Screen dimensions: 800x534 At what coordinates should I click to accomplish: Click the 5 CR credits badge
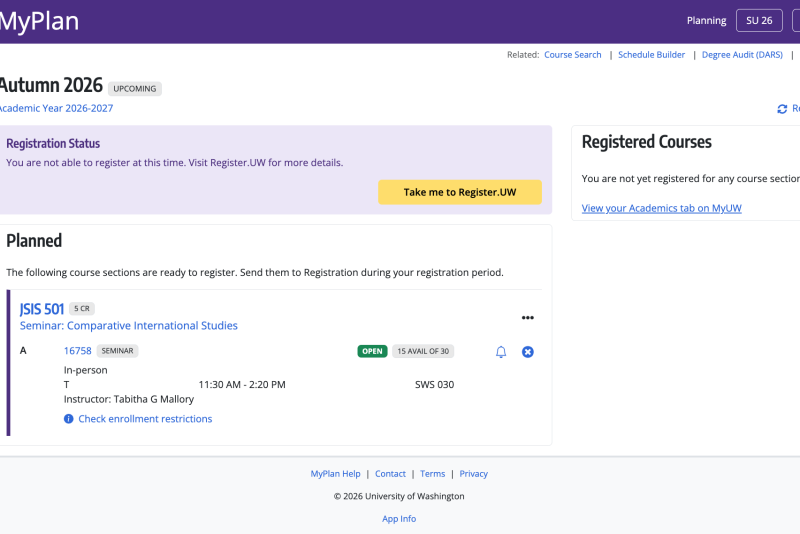(82, 309)
